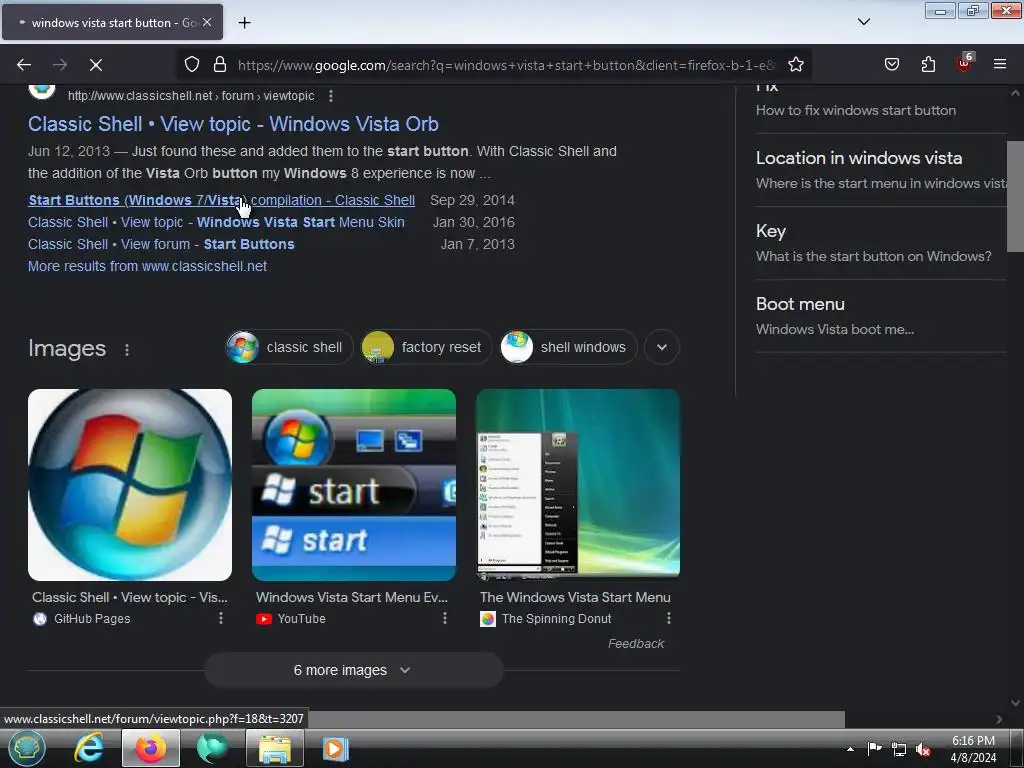Image resolution: width=1024 pixels, height=768 pixels.
Task: Stop loading the page
Action: point(95,65)
